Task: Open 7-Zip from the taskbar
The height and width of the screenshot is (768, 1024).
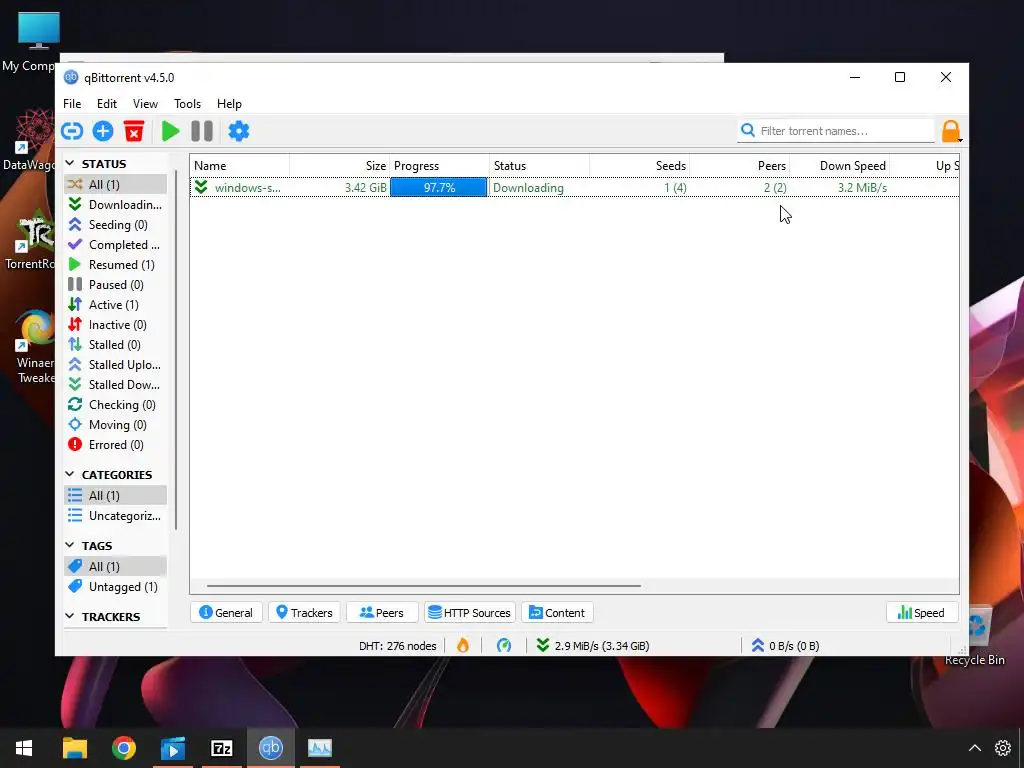Action: (221, 748)
